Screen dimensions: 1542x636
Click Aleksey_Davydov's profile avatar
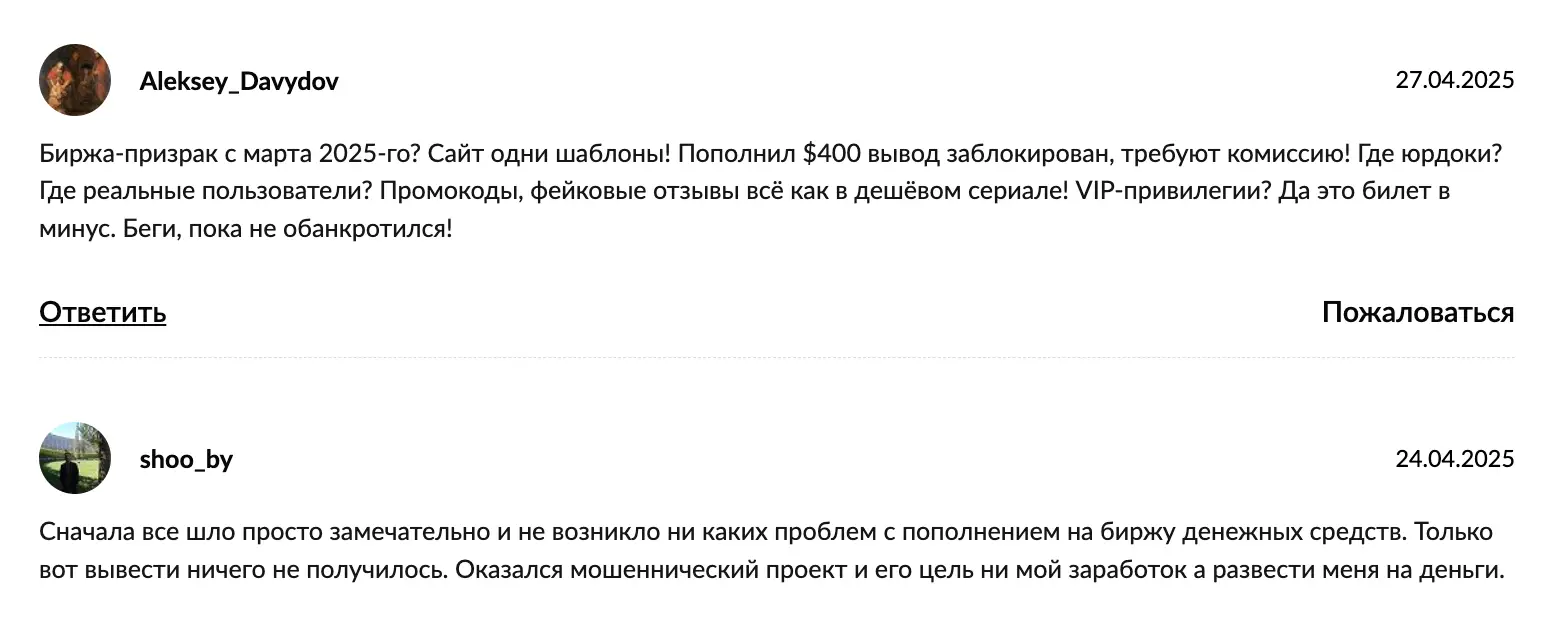pyautogui.click(x=75, y=80)
